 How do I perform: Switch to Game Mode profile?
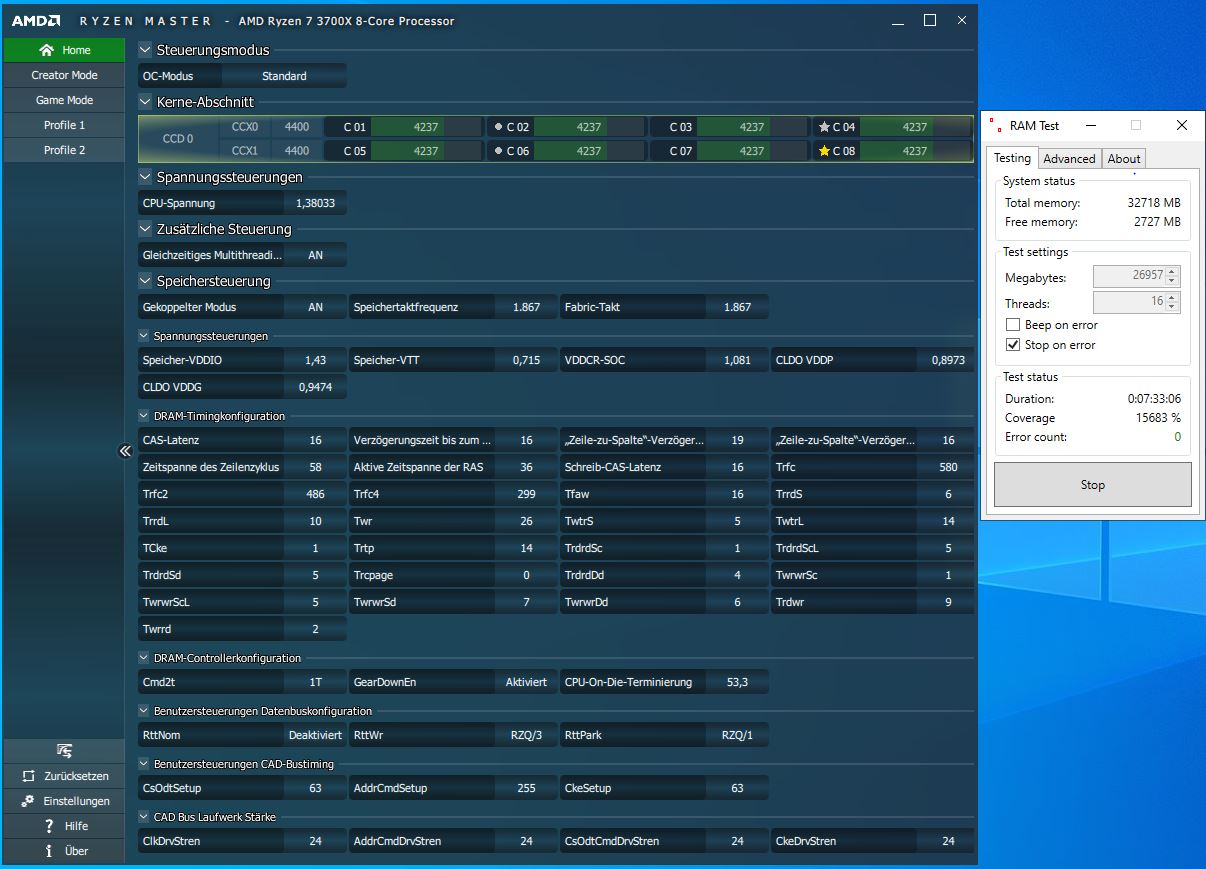(x=64, y=100)
